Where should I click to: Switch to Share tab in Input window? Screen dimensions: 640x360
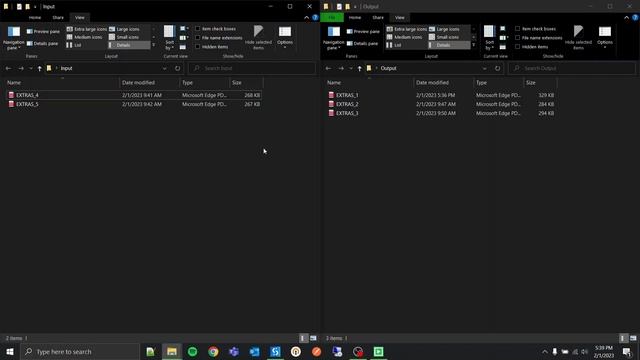58,18
